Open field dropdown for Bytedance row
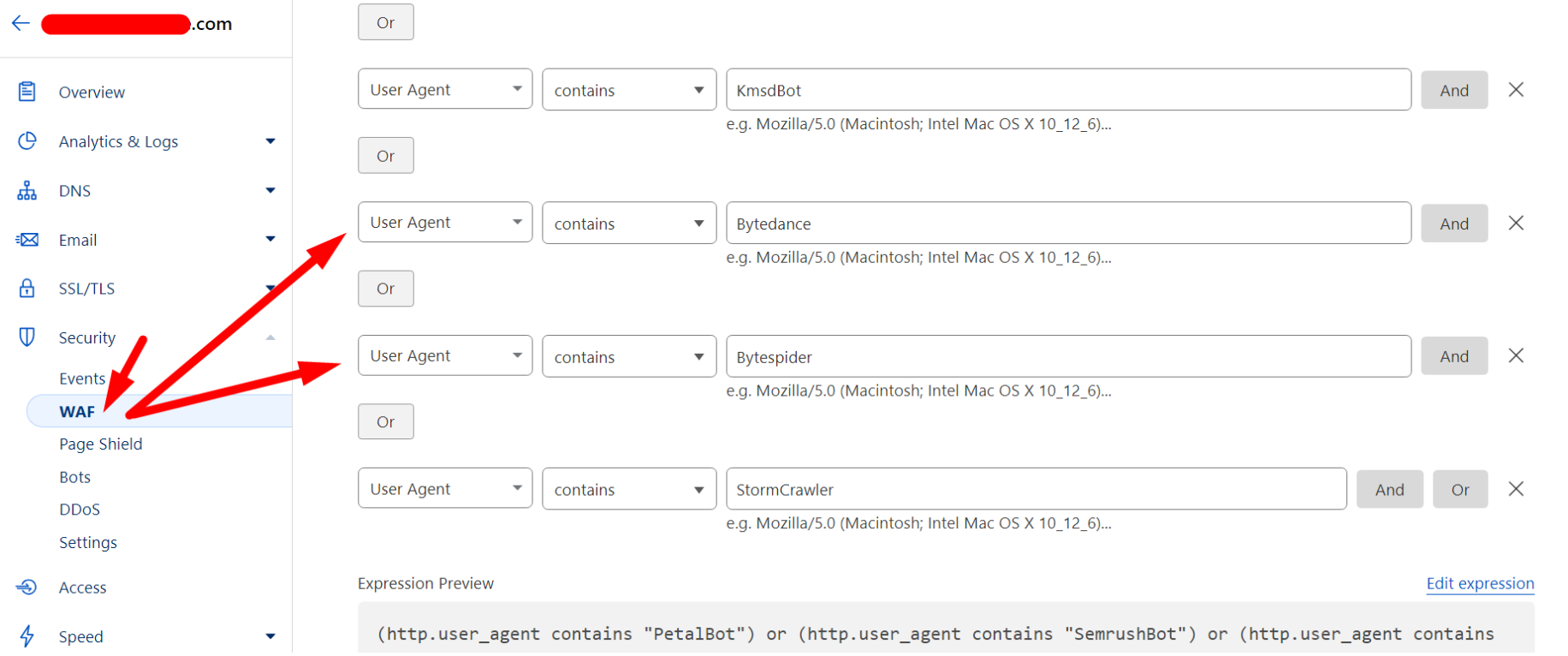The width and height of the screenshot is (1568, 656). click(x=445, y=223)
